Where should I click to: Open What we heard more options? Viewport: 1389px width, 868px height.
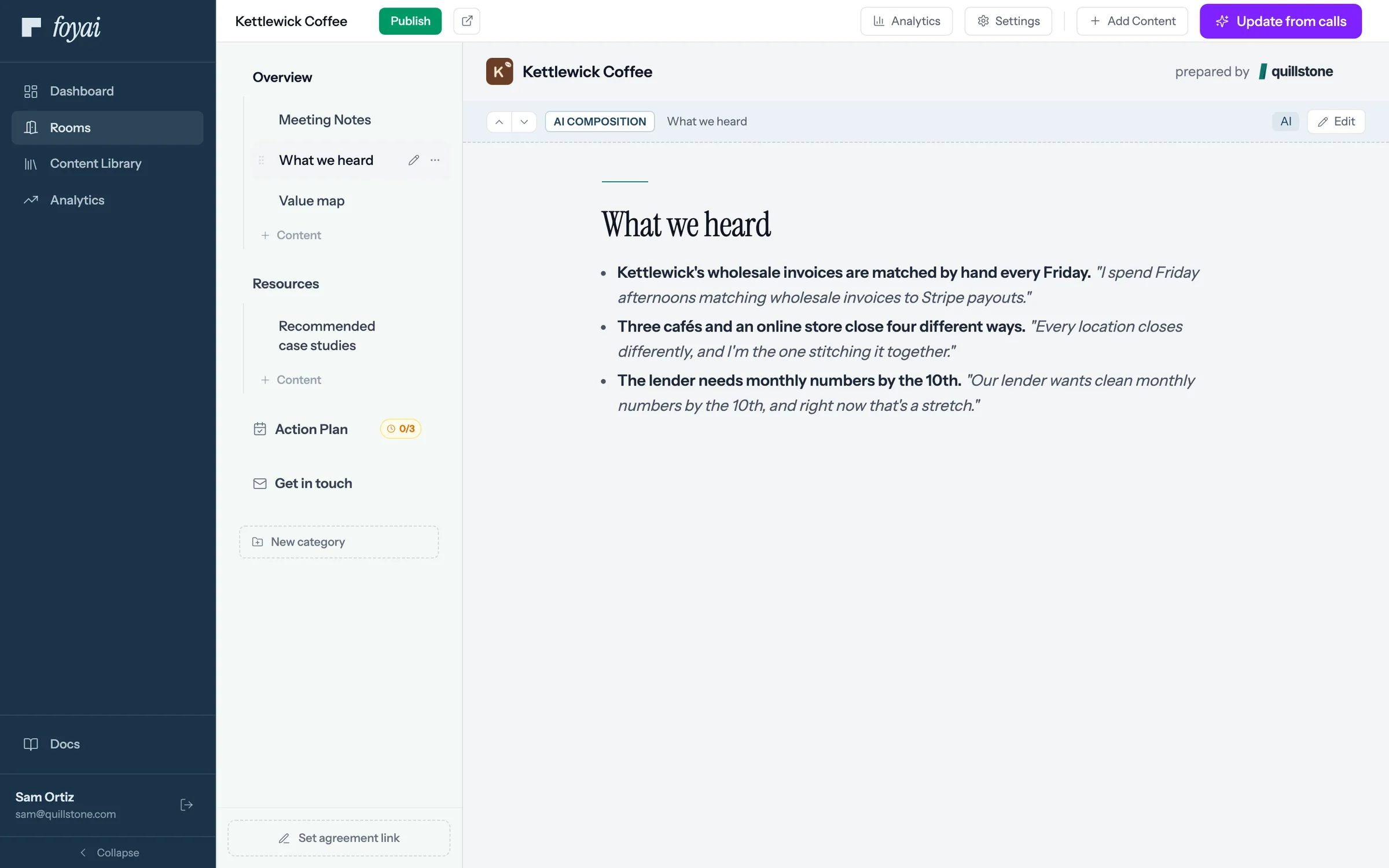(435, 160)
